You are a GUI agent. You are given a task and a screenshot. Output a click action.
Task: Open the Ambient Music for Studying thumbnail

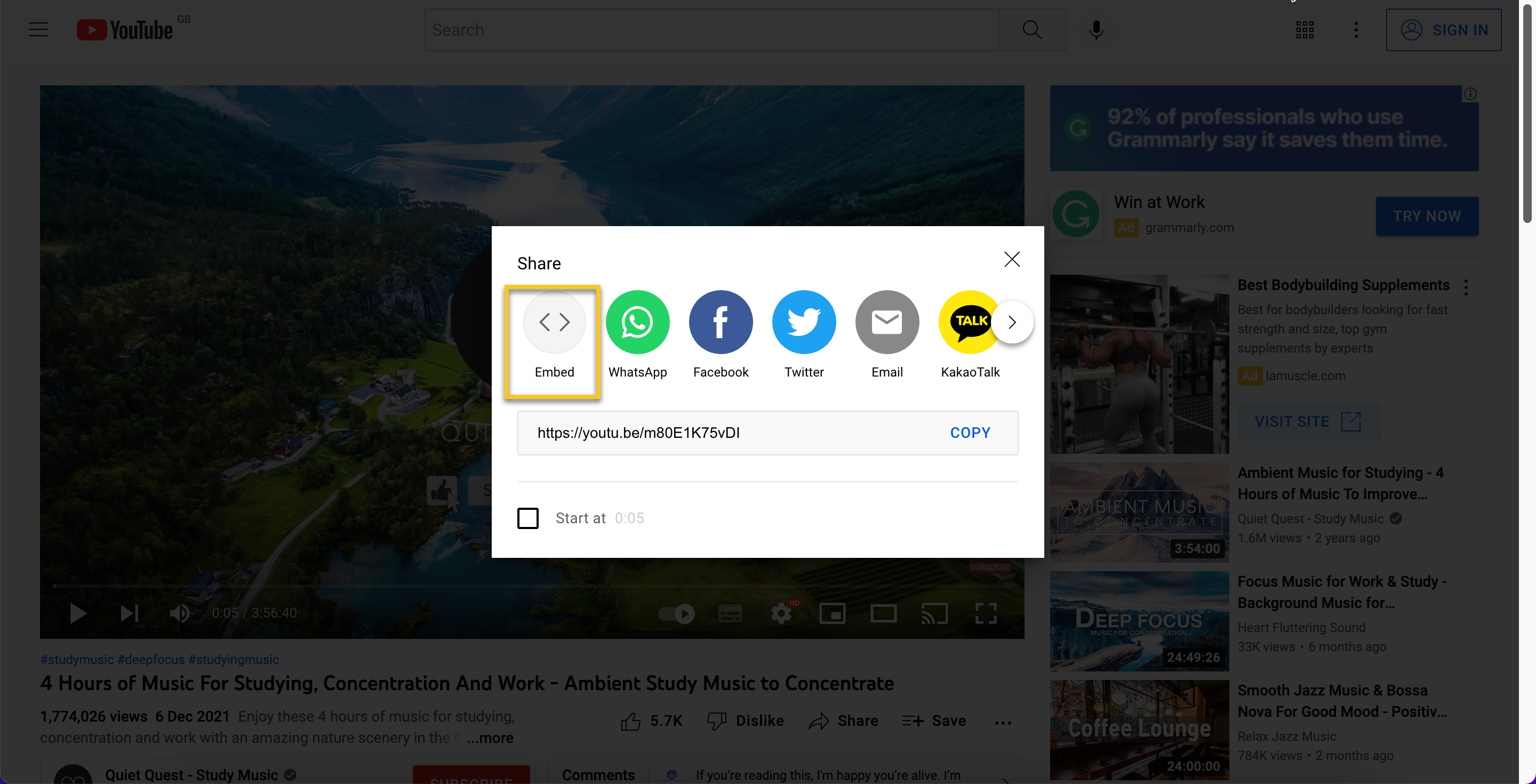(1140, 512)
